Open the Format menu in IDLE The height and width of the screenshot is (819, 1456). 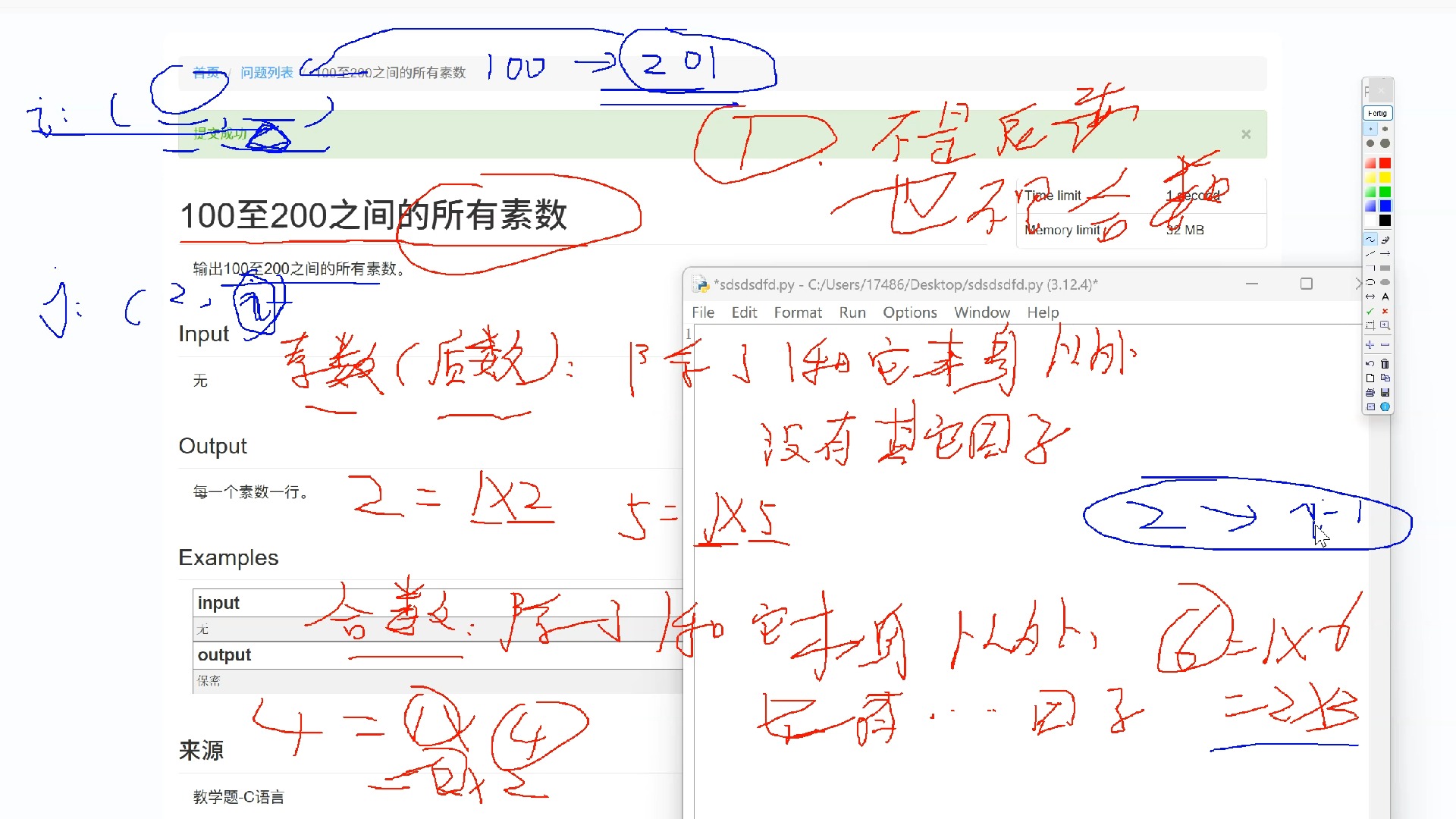(797, 312)
